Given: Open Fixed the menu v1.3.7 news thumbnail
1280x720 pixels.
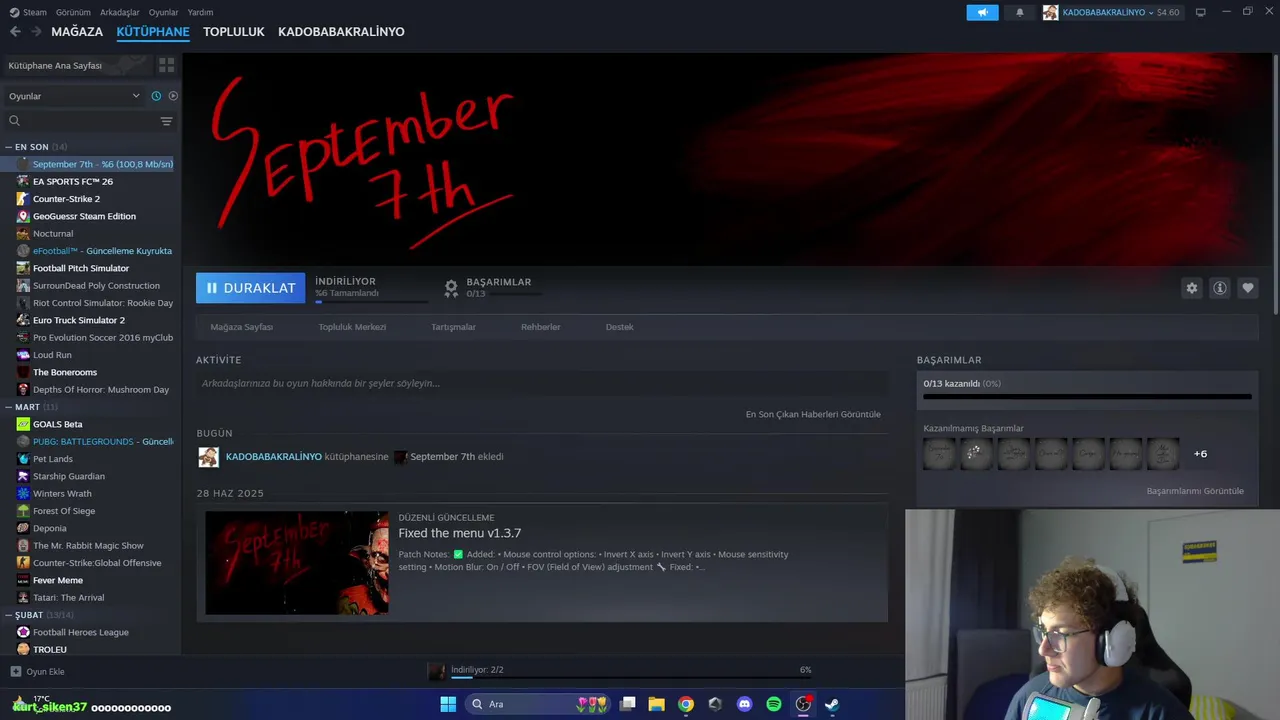Looking at the screenshot, I should (x=297, y=563).
